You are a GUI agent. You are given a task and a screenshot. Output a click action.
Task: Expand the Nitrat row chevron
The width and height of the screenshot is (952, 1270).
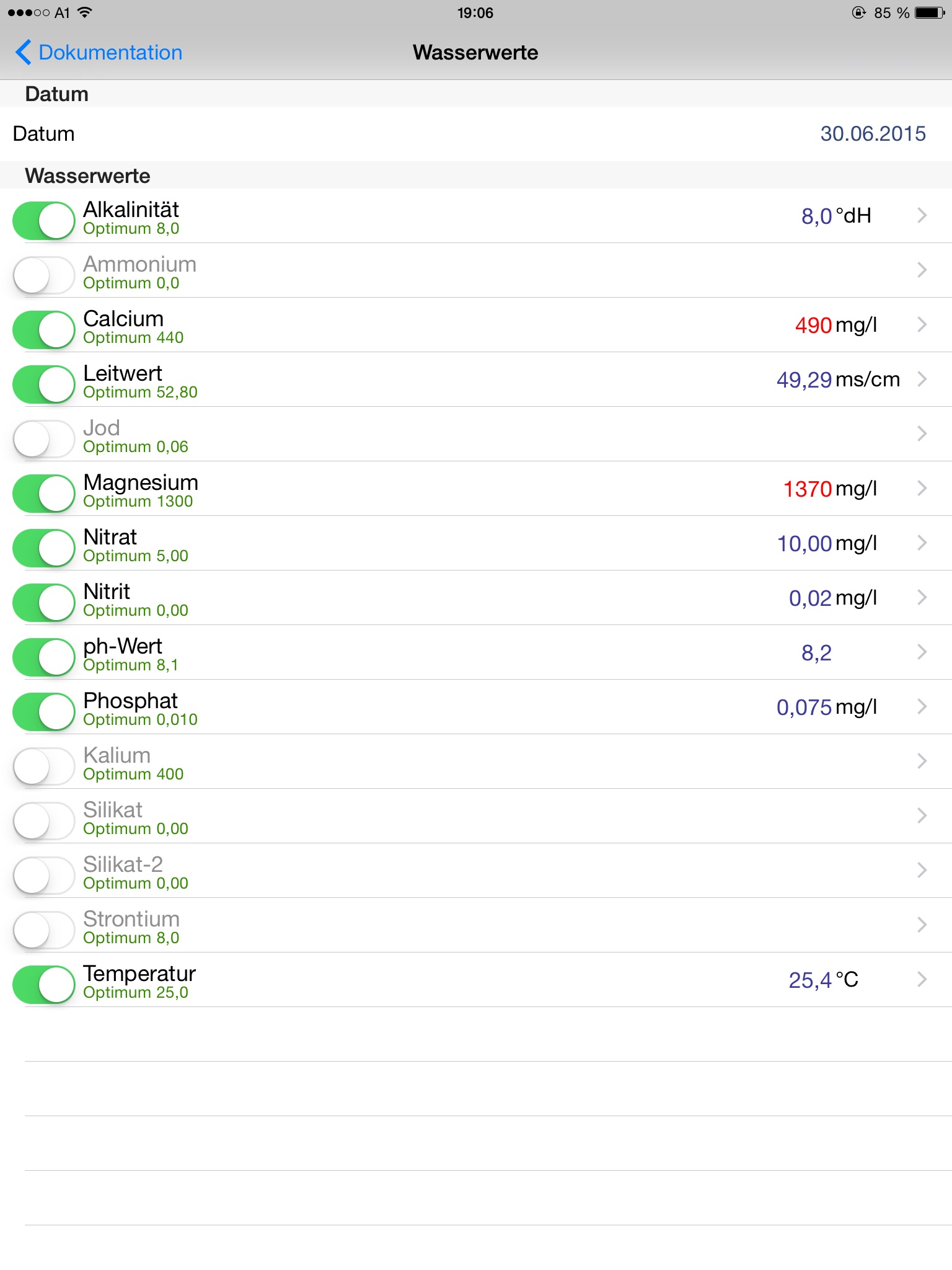tap(922, 543)
